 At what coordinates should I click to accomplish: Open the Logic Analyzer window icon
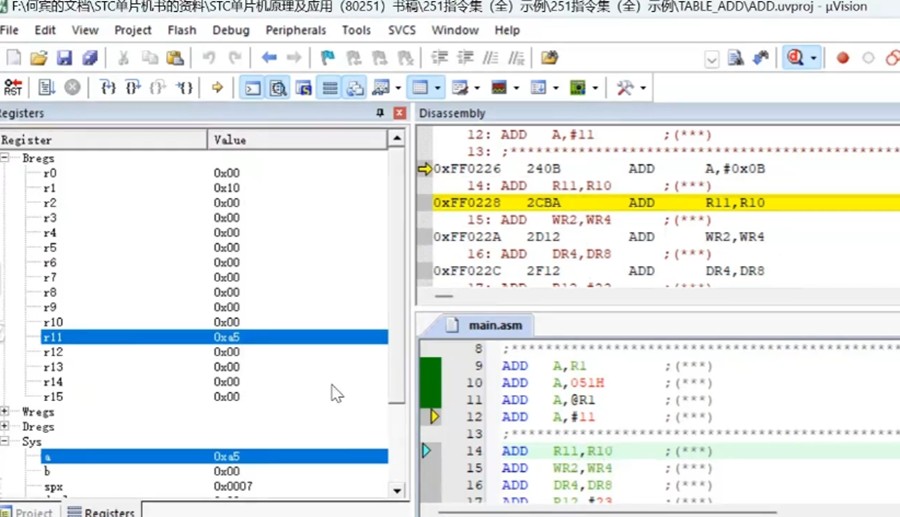pos(499,88)
